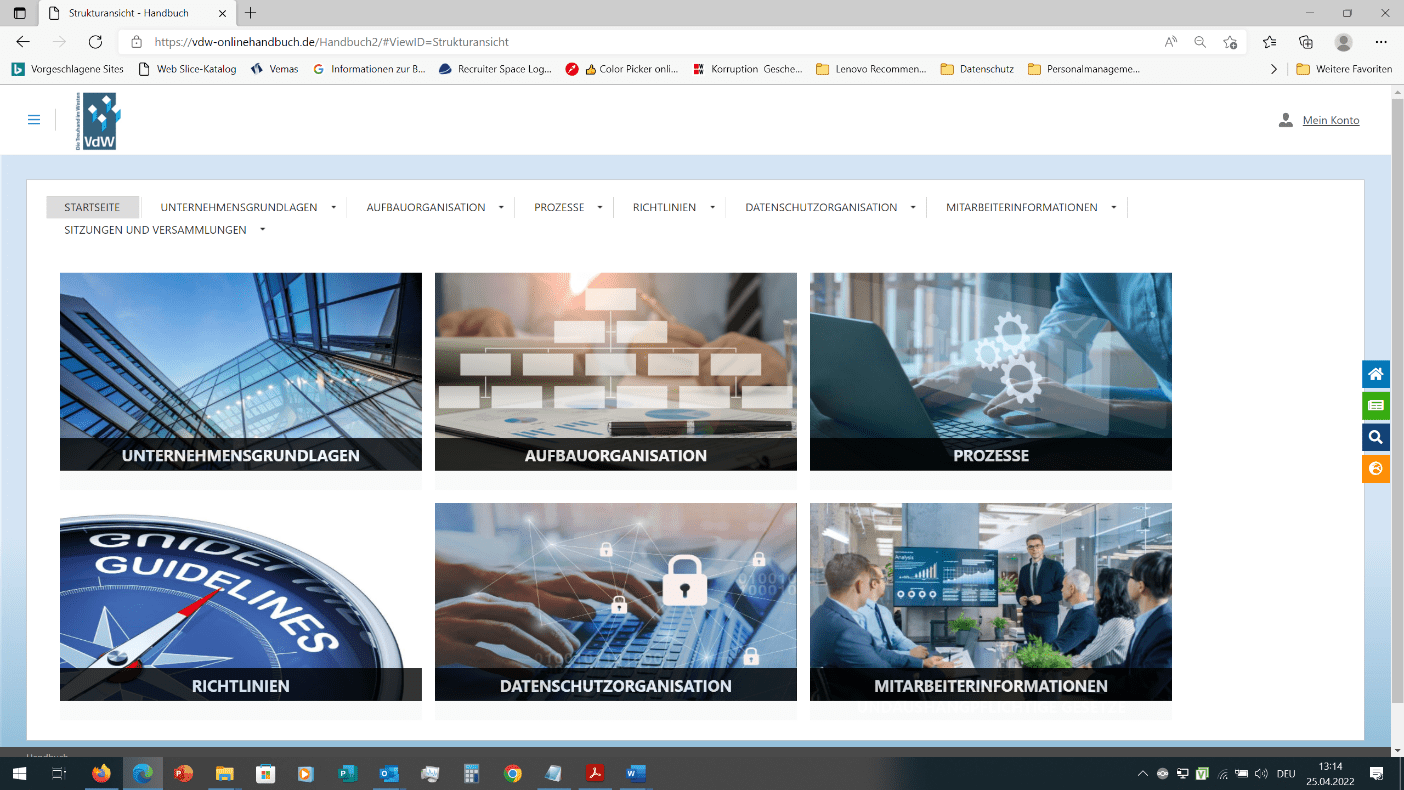Reload the page with the refresh icon
1404x790 pixels.
pos(95,42)
